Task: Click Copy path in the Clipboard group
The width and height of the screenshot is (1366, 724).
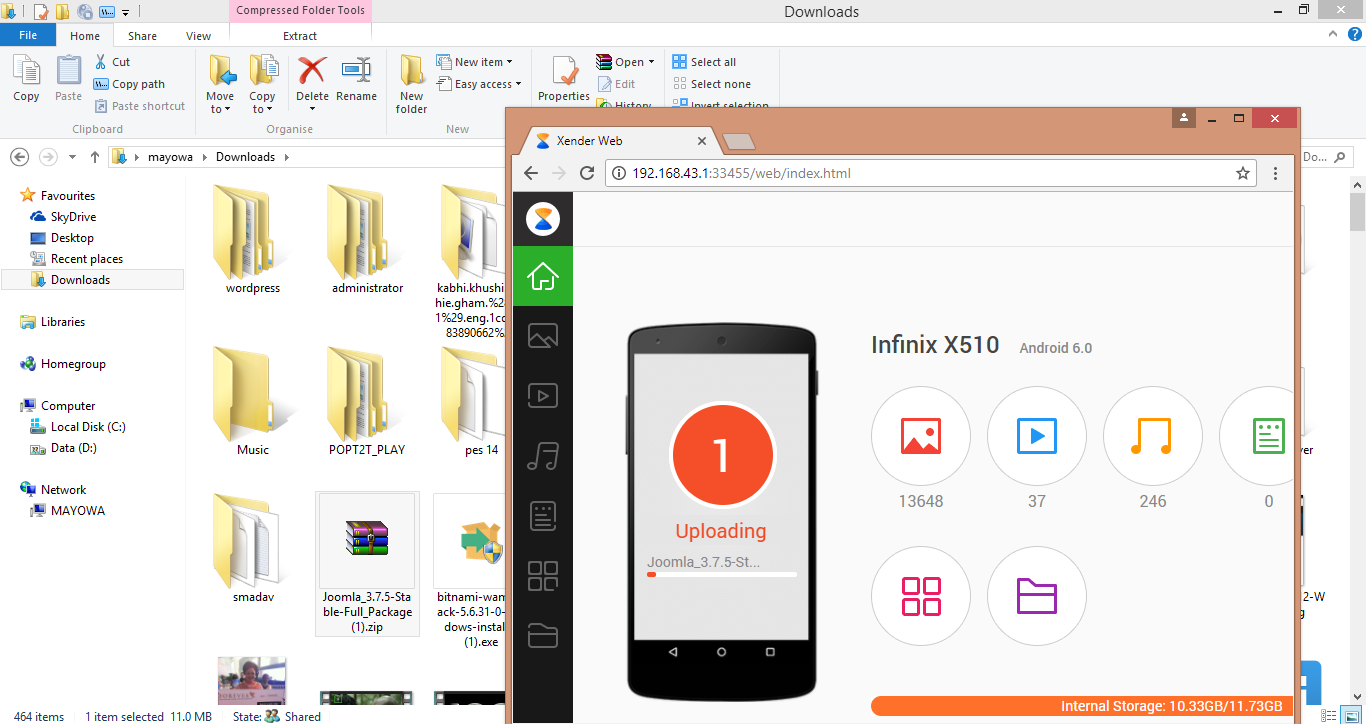Action: tap(129, 84)
